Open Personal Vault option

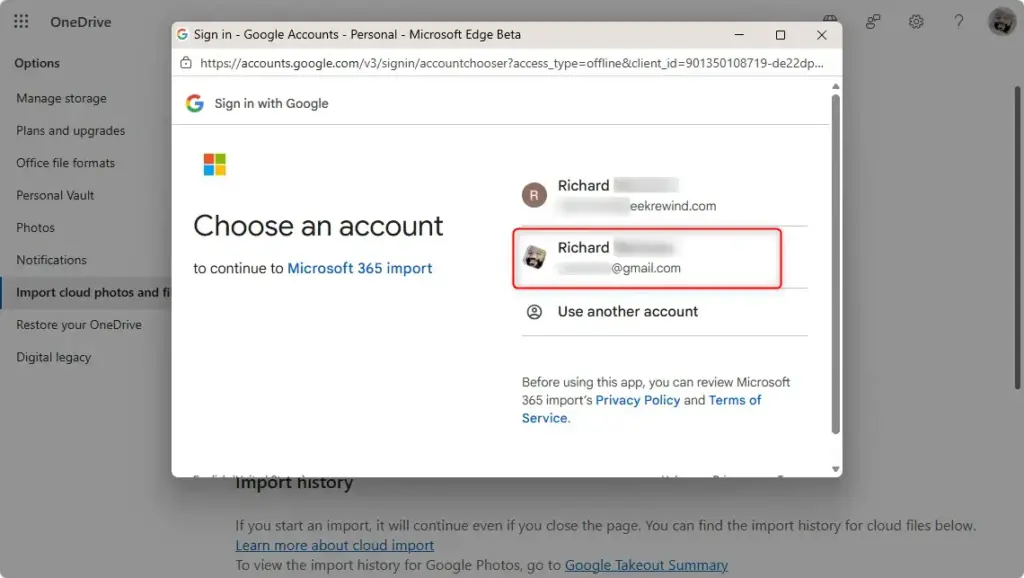point(55,195)
